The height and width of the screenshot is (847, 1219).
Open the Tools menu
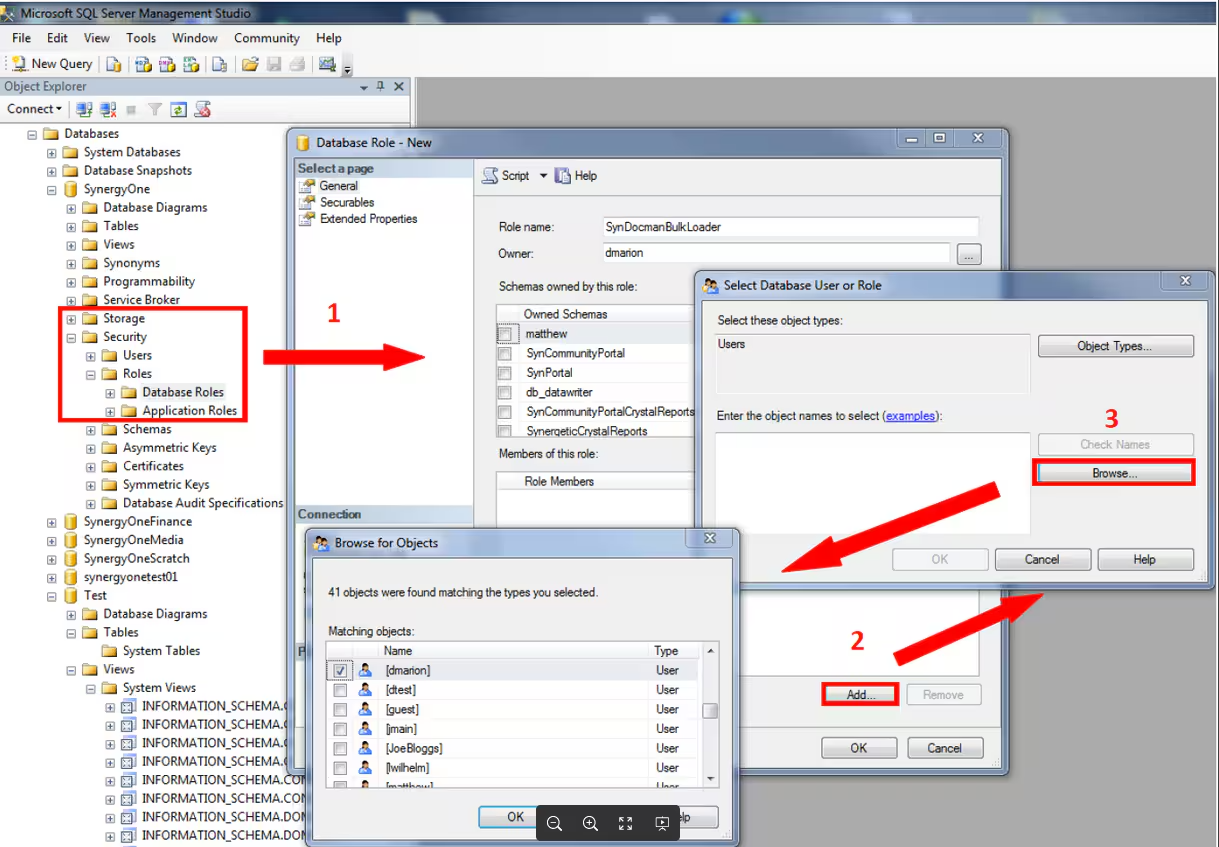[x=141, y=38]
